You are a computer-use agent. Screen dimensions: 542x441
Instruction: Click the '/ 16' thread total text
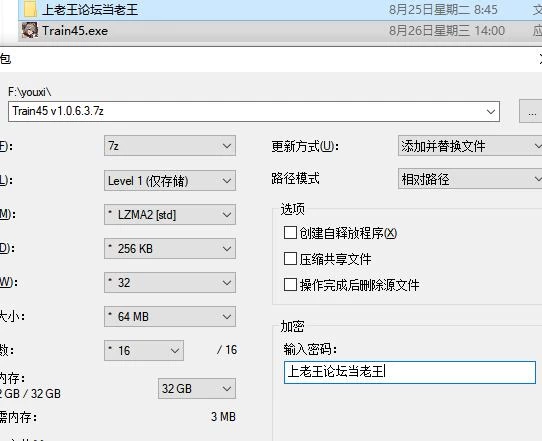pos(227,350)
